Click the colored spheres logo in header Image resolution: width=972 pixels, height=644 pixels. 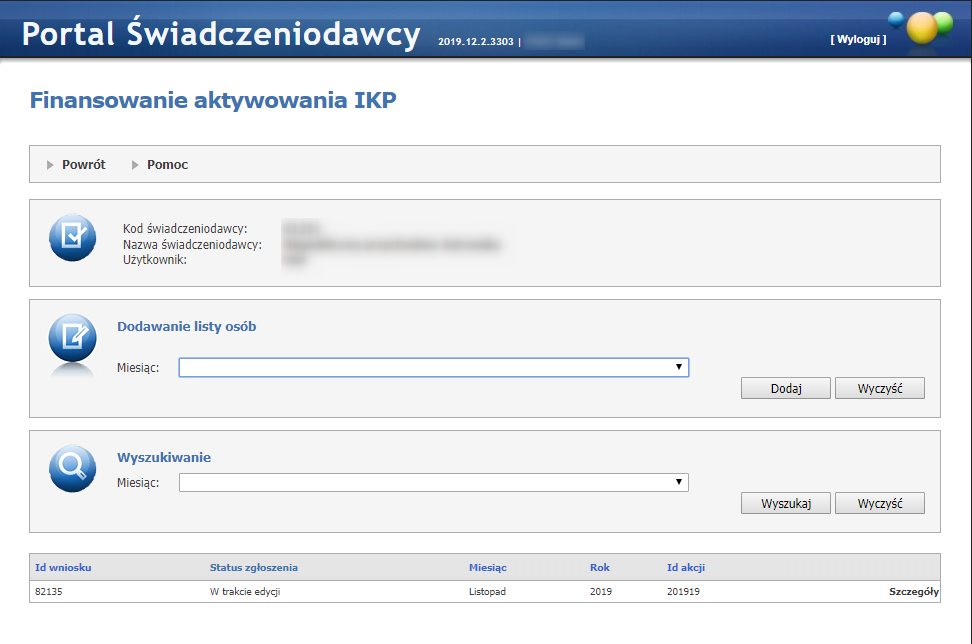[x=925, y=27]
